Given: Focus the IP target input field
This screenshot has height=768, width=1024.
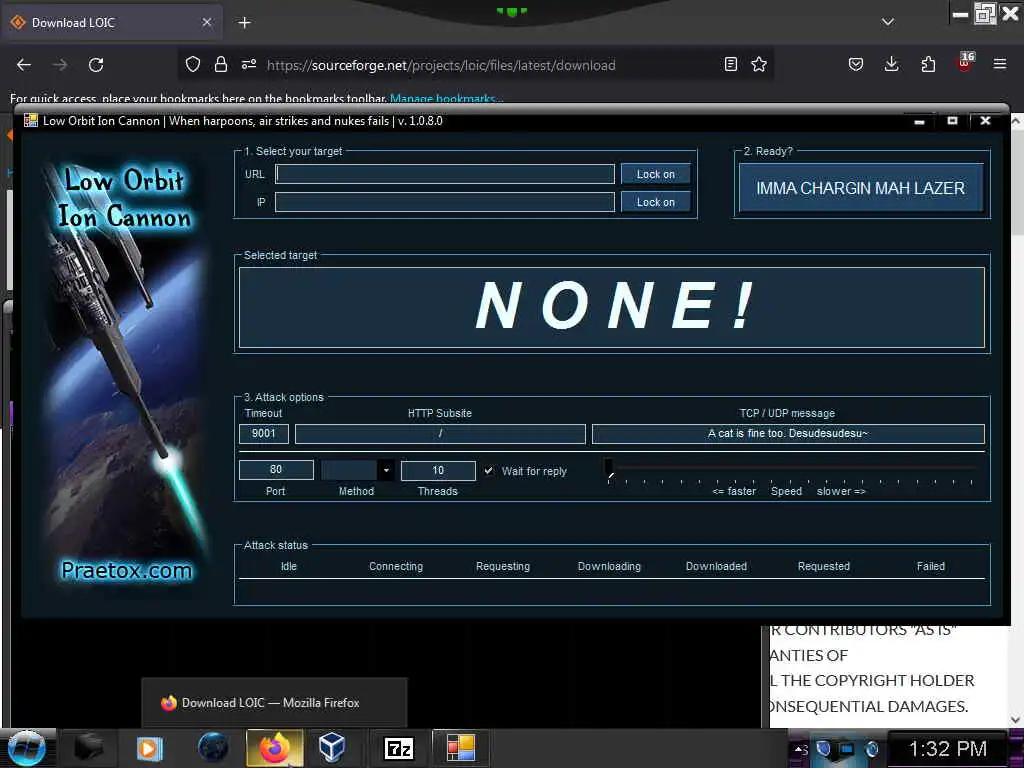Looking at the screenshot, I should click(x=445, y=202).
